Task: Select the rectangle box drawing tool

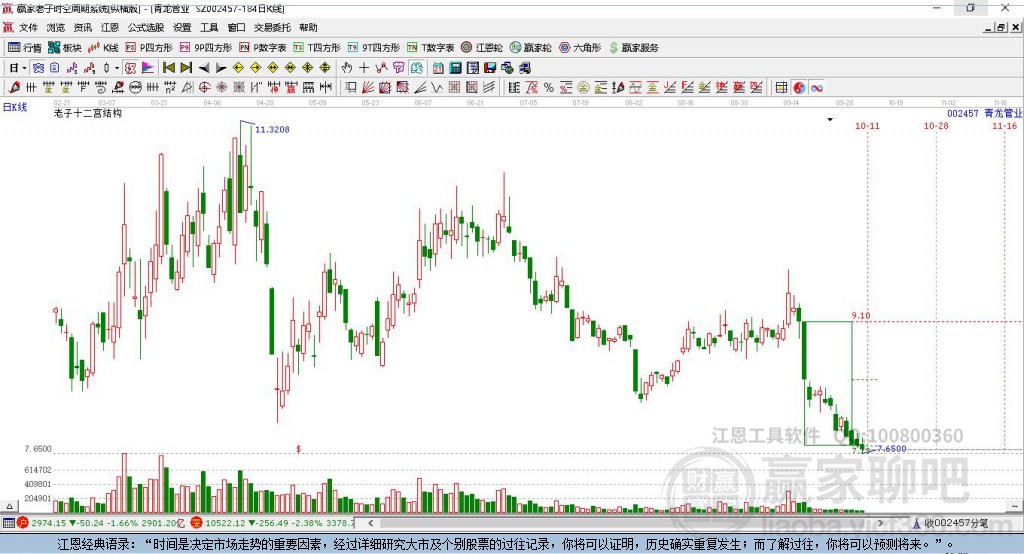Action: tap(351, 87)
